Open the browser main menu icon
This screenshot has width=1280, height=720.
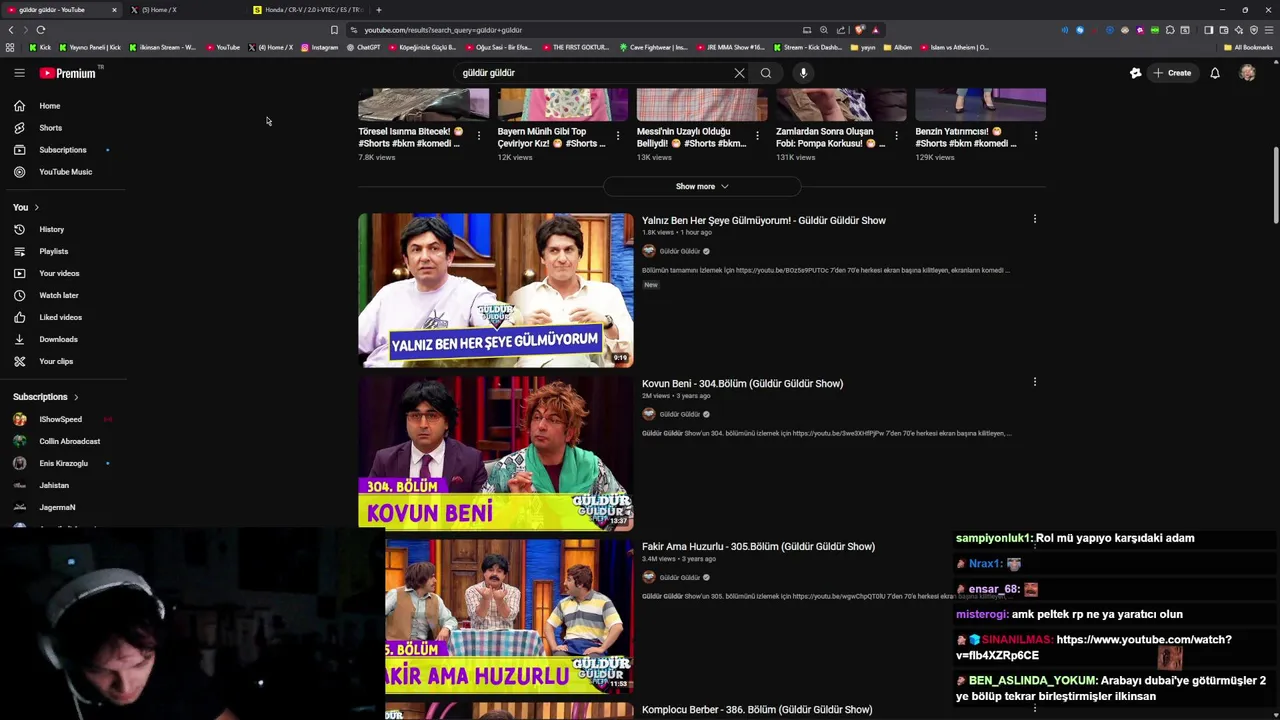(1268, 30)
